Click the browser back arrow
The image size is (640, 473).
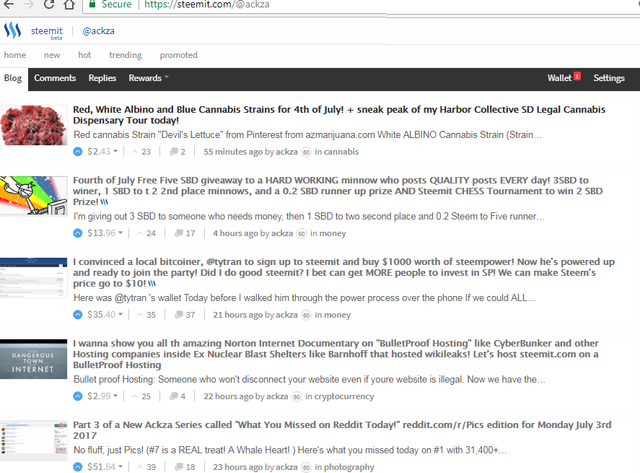[x=8, y=4]
